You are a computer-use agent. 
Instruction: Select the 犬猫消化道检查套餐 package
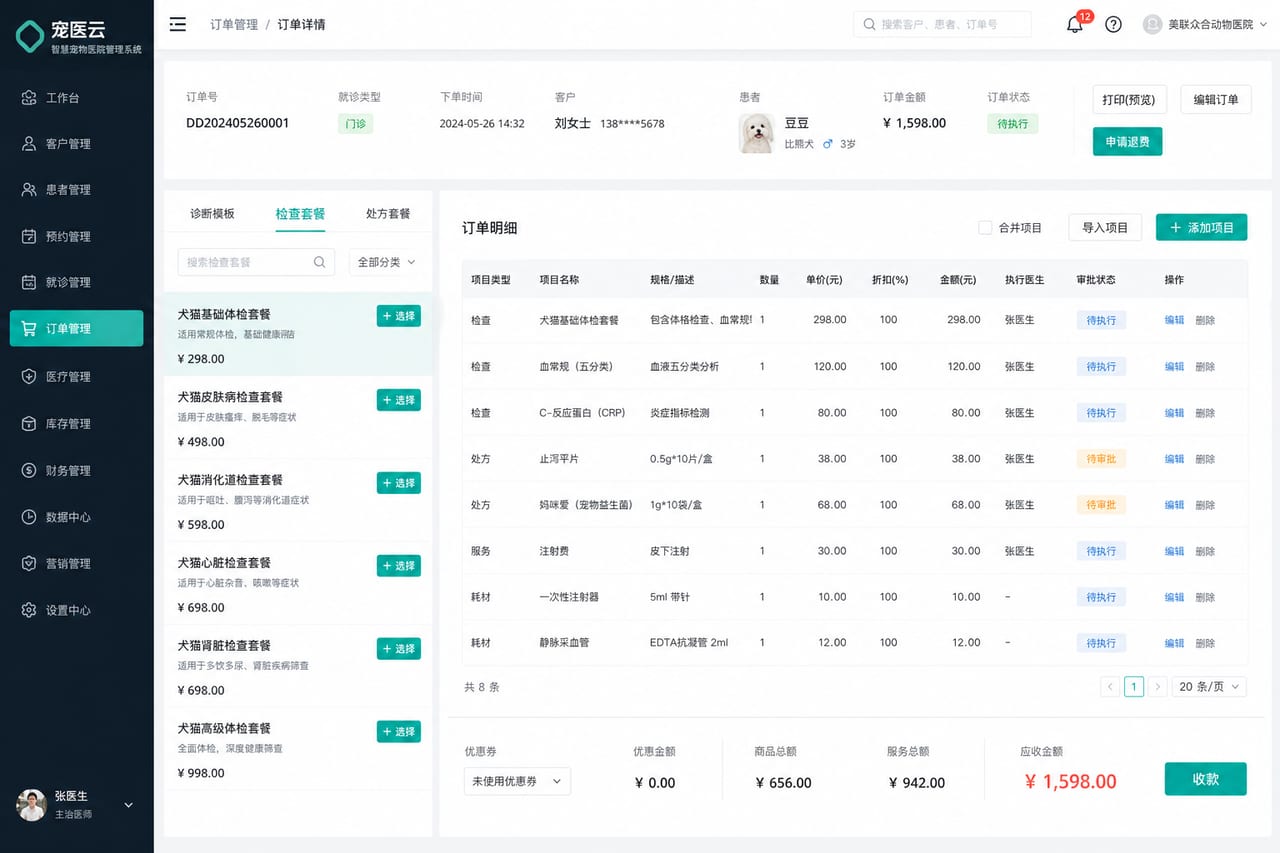(399, 483)
